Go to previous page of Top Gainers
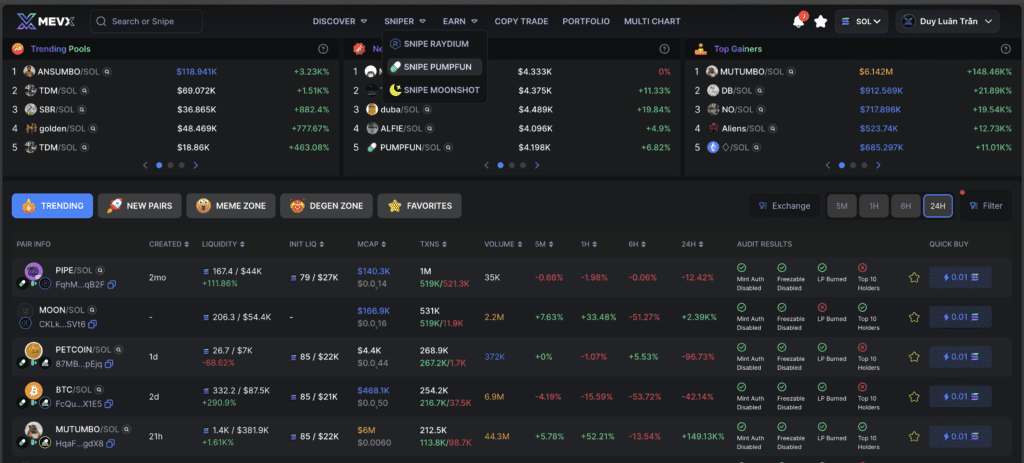The height and width of the screenshot is (463, 1024). [828, 165]
